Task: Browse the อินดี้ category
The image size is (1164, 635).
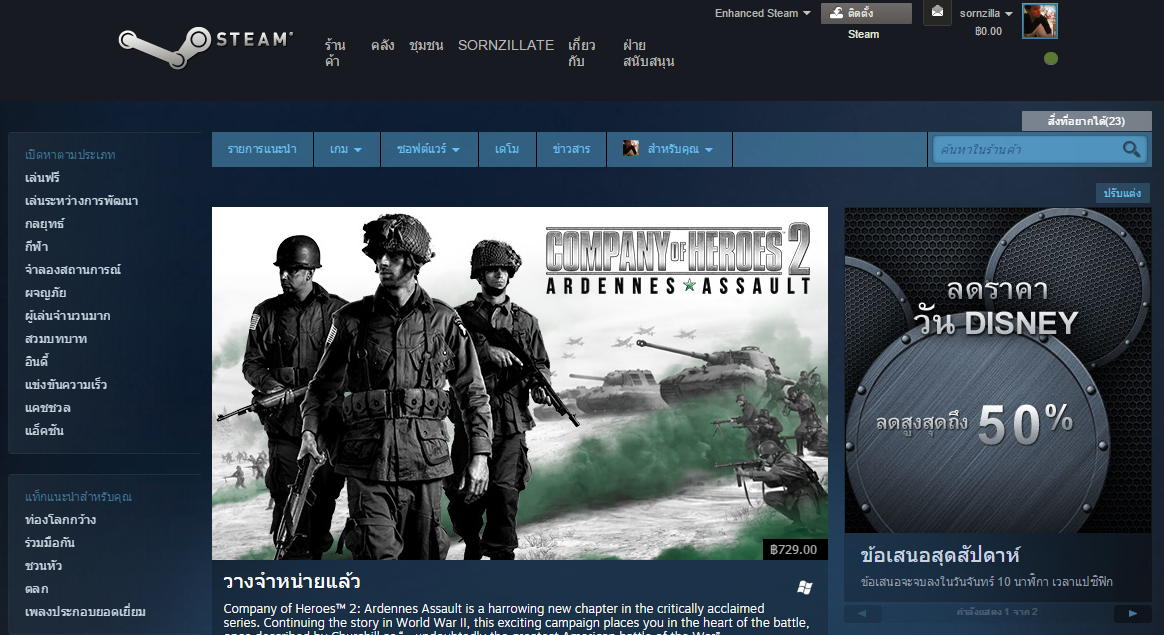Action: point(36,362)
